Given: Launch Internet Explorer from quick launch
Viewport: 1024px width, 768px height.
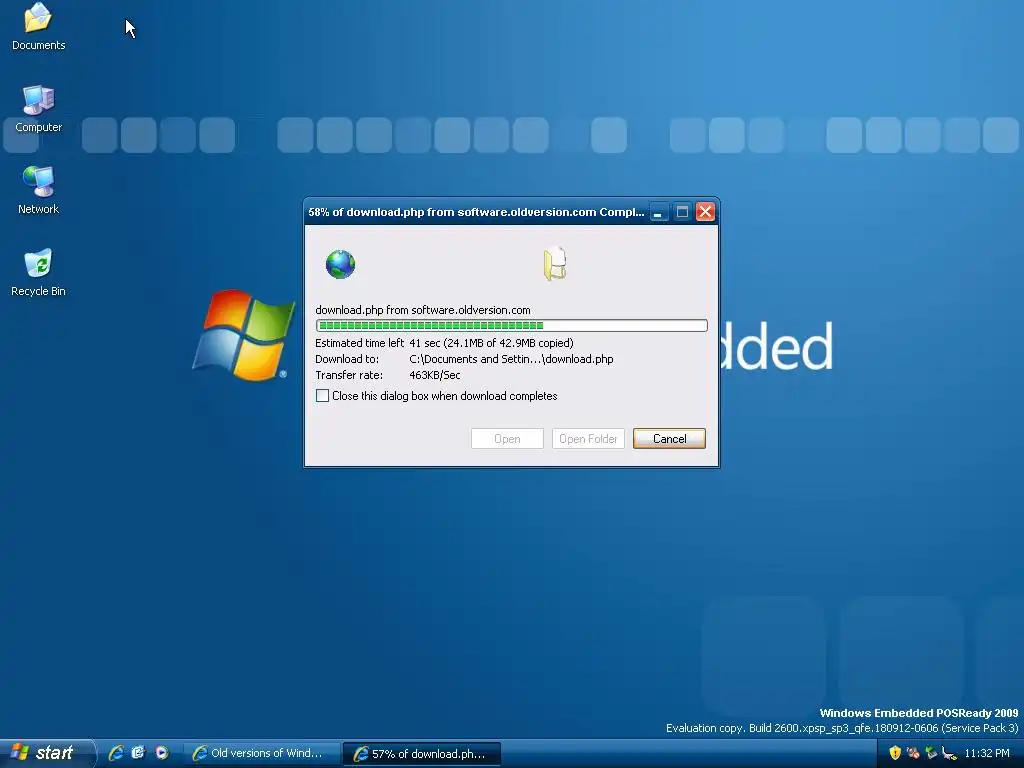Looking at the screenshot, I should 116,753.
